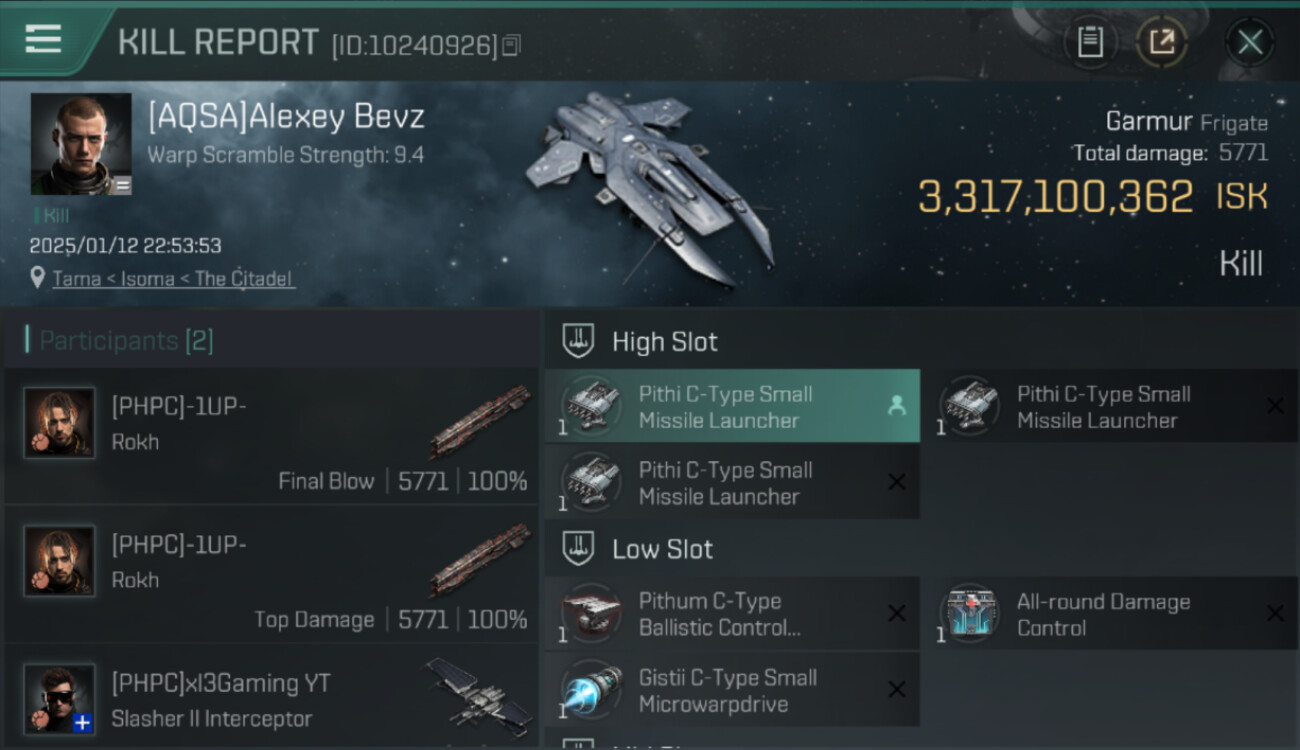Open Tama < Isoma < The Citadel link
The width and height of the screenshot is (1300, 750).
click(x=173, y=279)
